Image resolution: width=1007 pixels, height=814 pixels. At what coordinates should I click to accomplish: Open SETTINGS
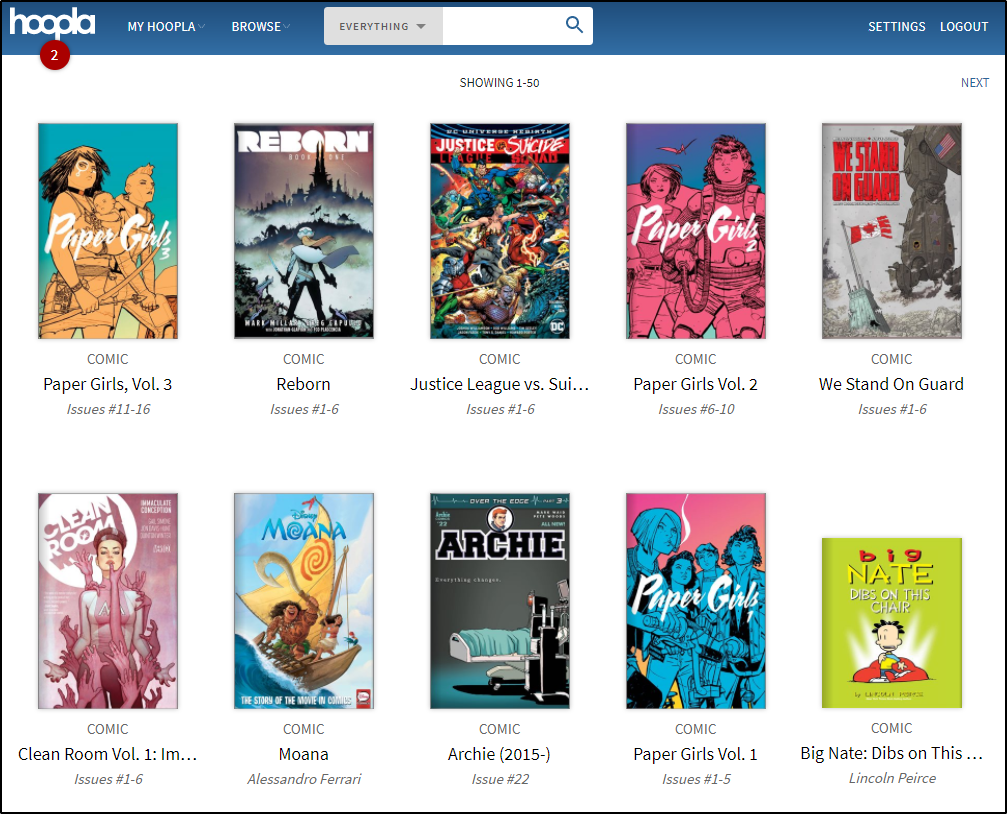click(897, 26)
